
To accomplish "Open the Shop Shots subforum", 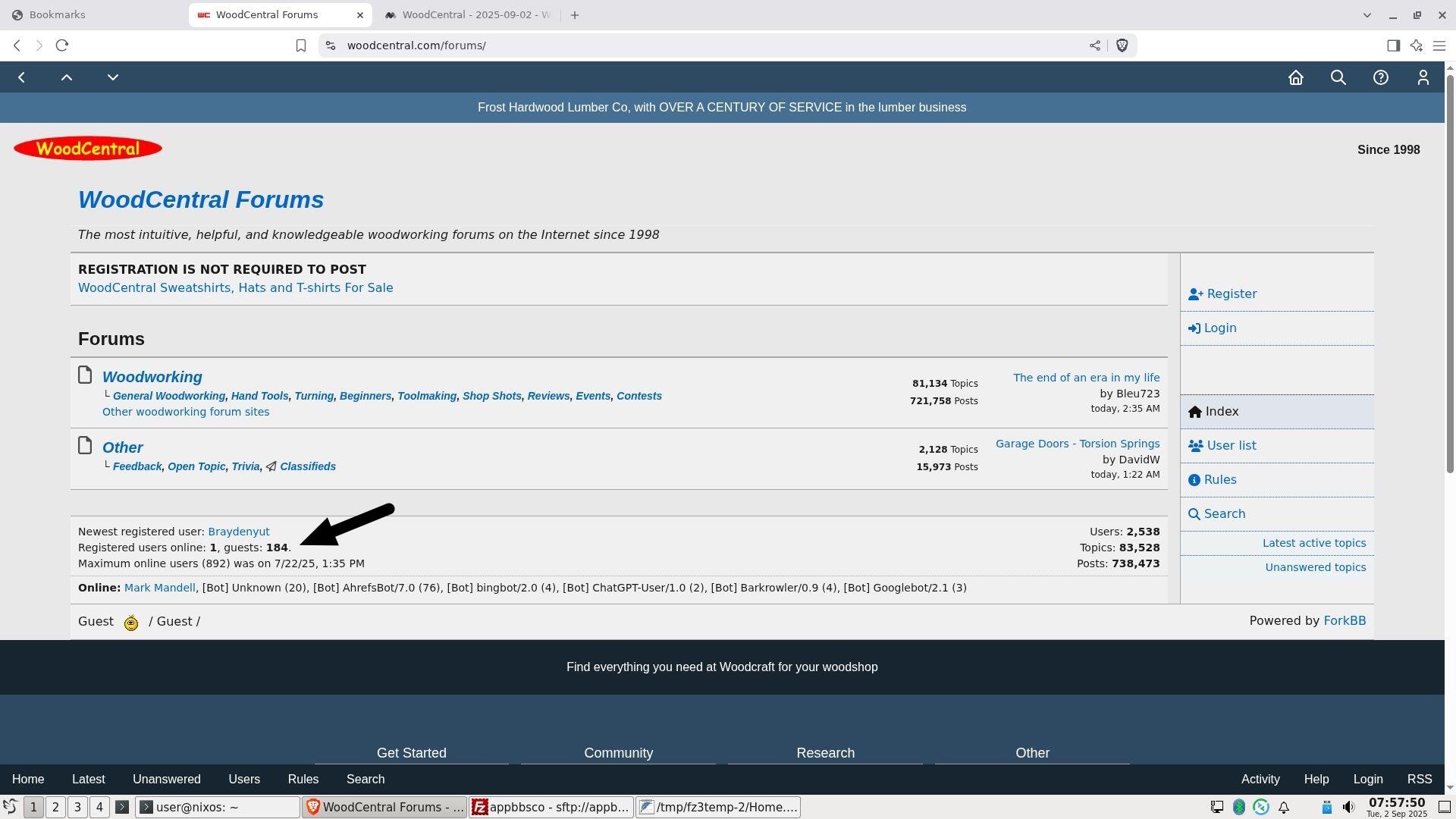I will pos(492,396).
